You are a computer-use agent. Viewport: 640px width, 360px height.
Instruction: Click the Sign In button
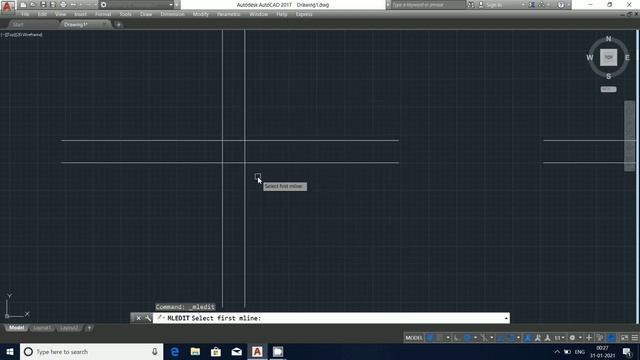coord(491,5)
